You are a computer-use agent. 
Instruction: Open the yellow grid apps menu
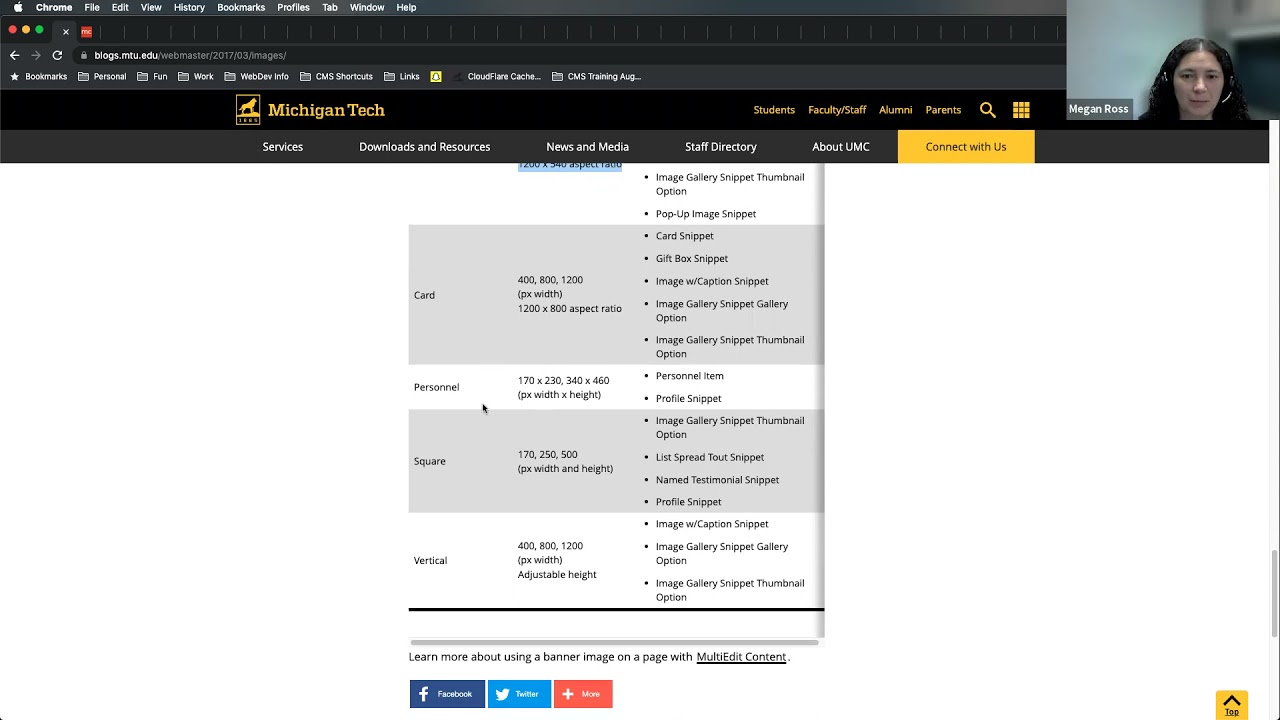click(1021, 110)
